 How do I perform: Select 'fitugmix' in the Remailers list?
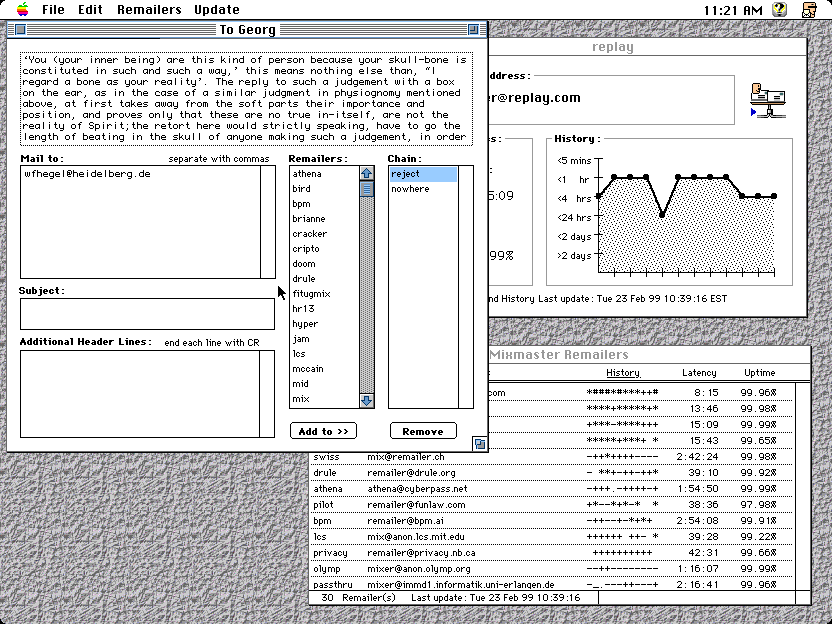click(x=311, y=294)
